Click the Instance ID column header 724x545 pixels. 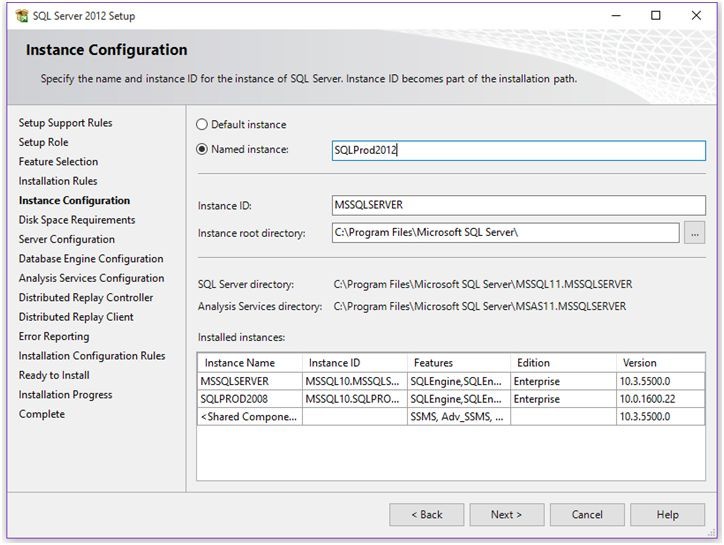(x=355, y=363)
